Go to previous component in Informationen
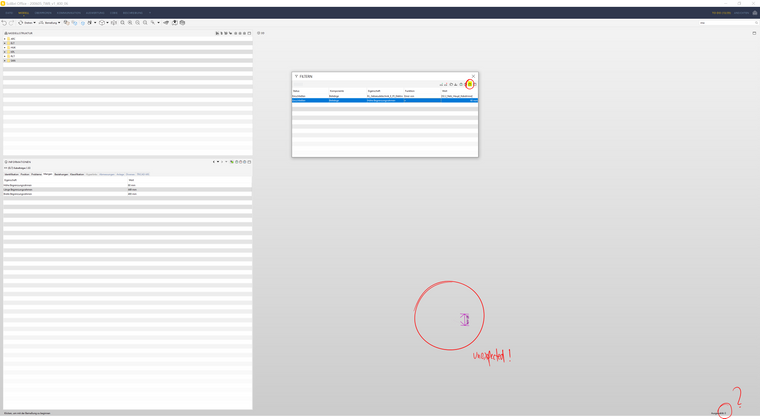760x419 pixels. tap(214, 162)
